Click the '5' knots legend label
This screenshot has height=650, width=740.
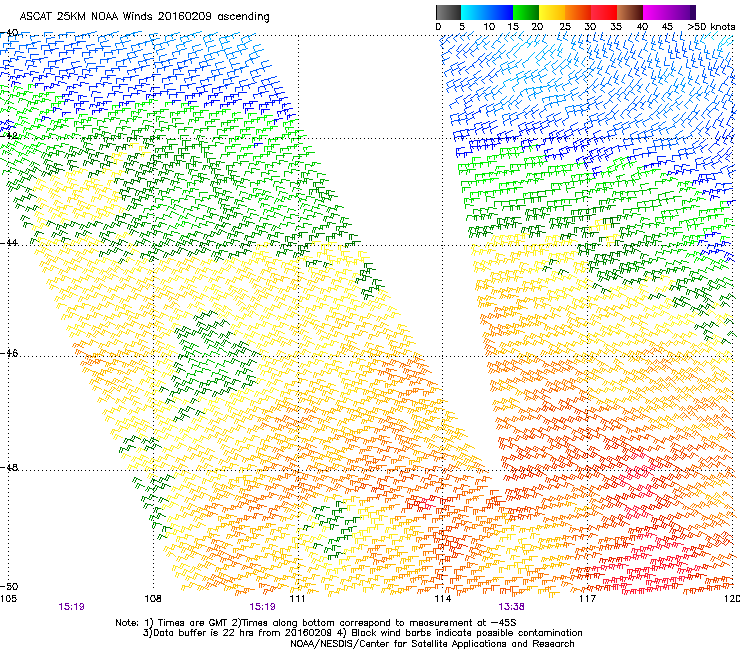462,27
